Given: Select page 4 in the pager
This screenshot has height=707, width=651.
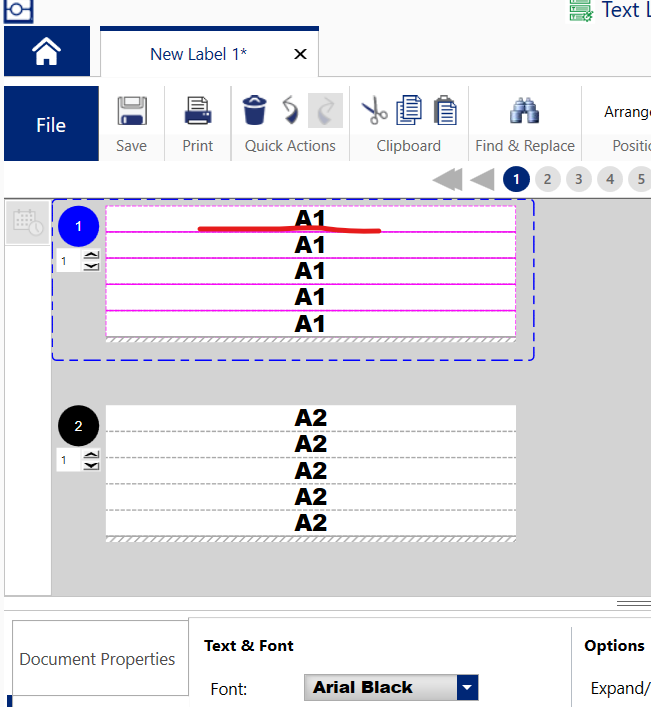Looking at the screenshot, I should pos(610,179).
